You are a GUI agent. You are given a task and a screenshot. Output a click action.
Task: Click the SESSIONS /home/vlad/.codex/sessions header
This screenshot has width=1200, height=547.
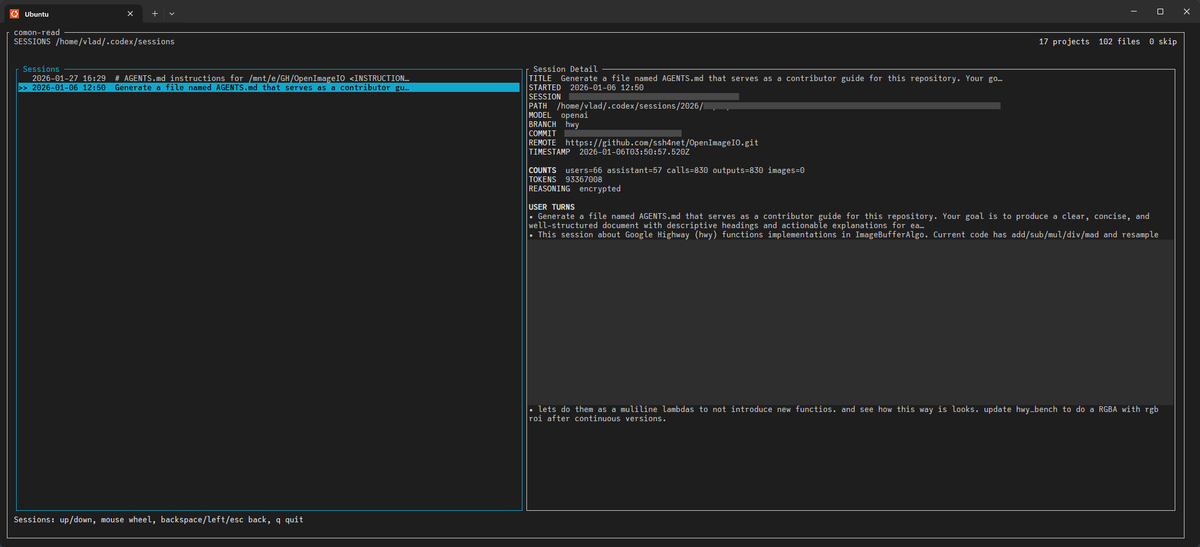pyautogui.click(x=95, y=41)
